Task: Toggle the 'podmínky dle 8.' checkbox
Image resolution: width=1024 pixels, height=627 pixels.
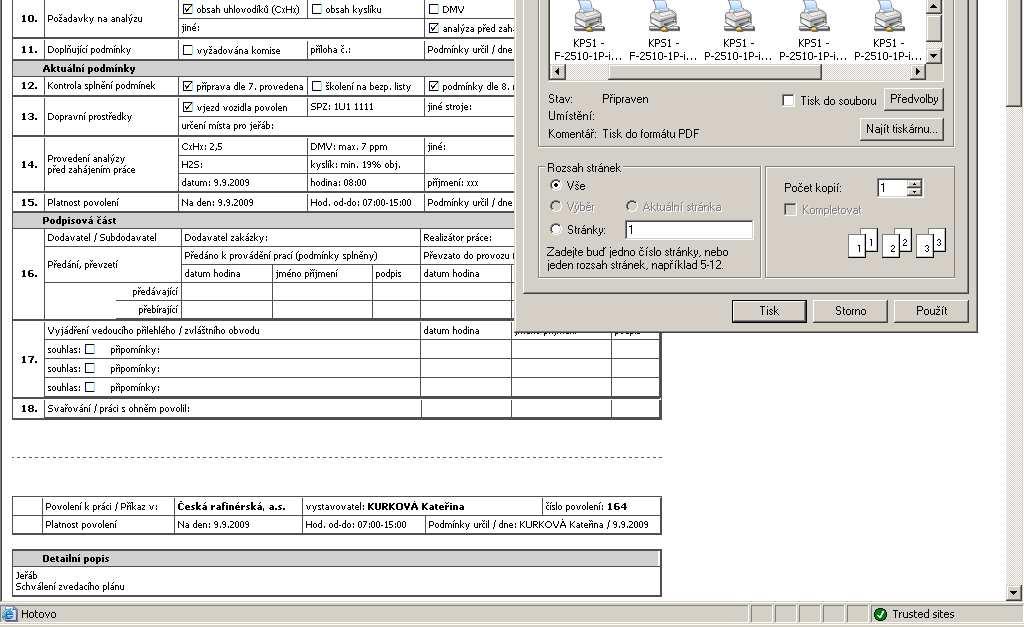Action: [x=434, y=86]
